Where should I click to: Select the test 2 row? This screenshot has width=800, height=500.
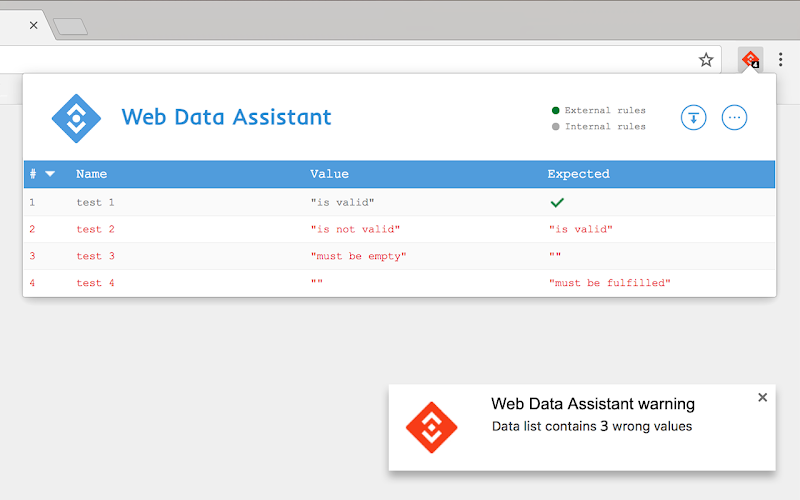coord(399,229)
